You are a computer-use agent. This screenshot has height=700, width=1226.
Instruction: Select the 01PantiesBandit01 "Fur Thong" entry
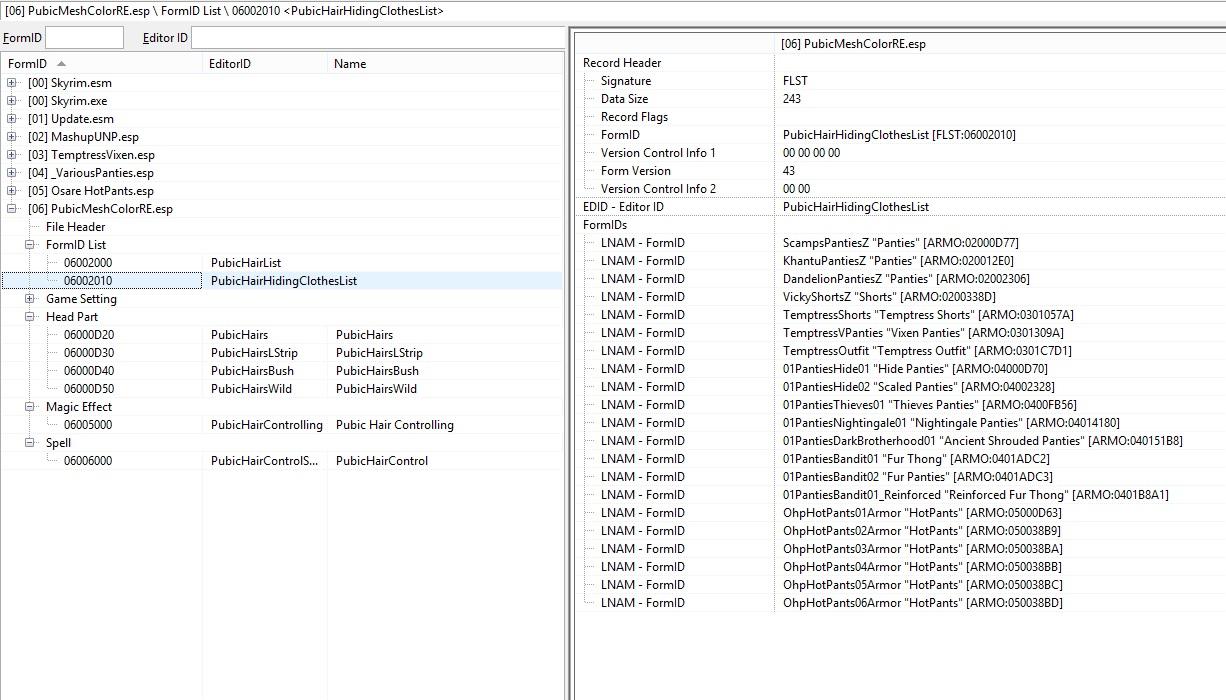pos(916,459)
